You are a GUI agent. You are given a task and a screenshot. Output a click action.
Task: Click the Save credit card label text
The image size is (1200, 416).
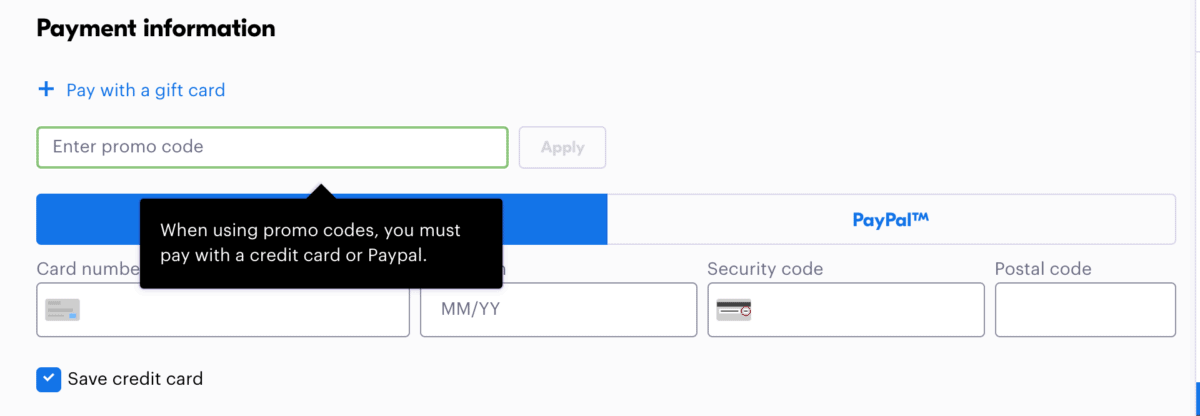(x=135, y=379)
